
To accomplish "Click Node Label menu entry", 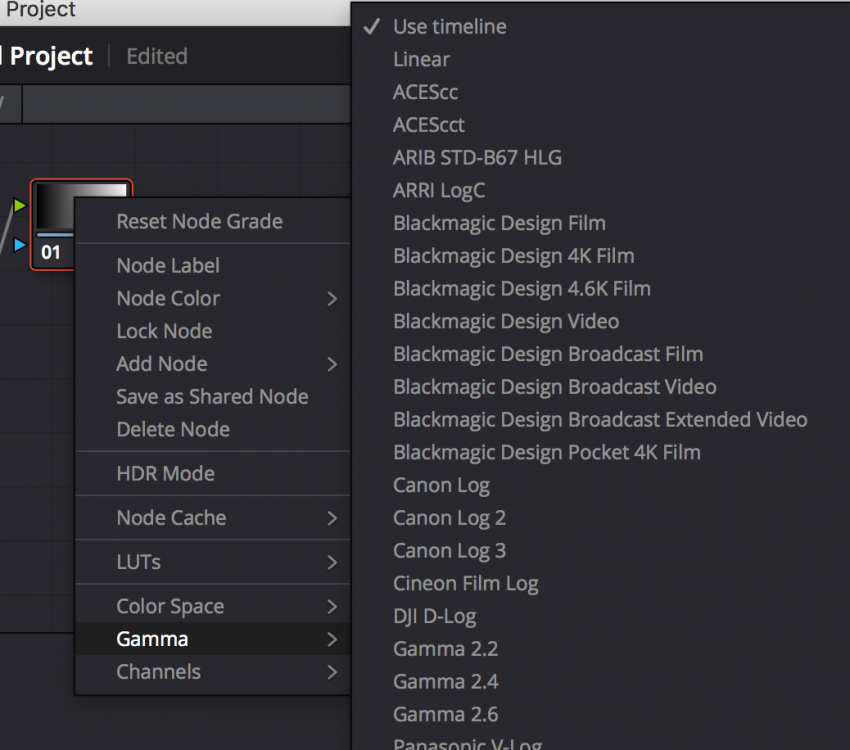I will tap(168, 266).
